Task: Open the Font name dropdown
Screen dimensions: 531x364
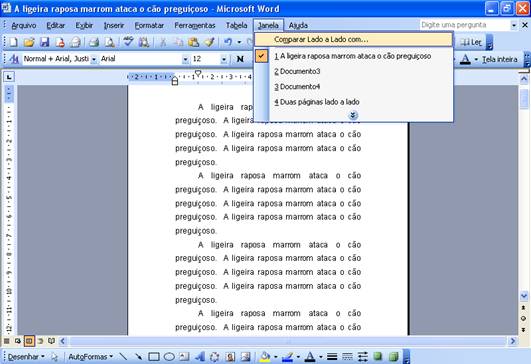Action: pos(185,60)
